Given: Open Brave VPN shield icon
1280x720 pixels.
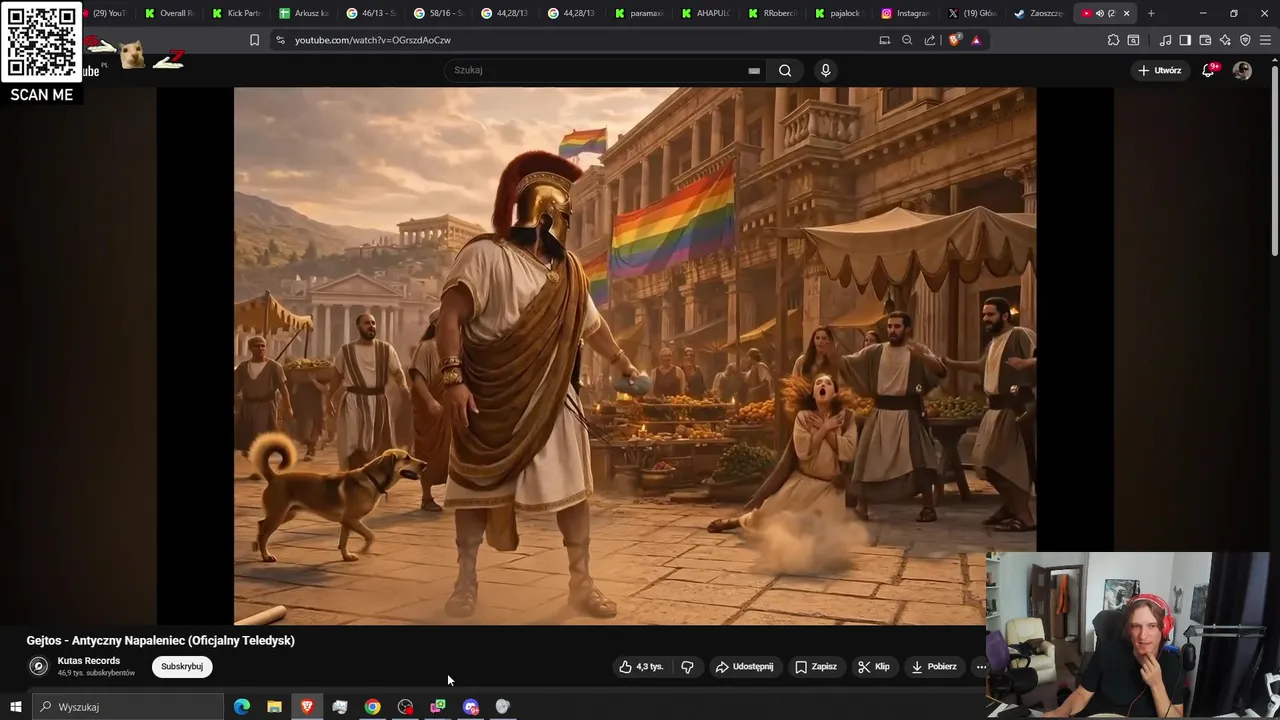Looking at the screenshot, I should coord(1245,40).
